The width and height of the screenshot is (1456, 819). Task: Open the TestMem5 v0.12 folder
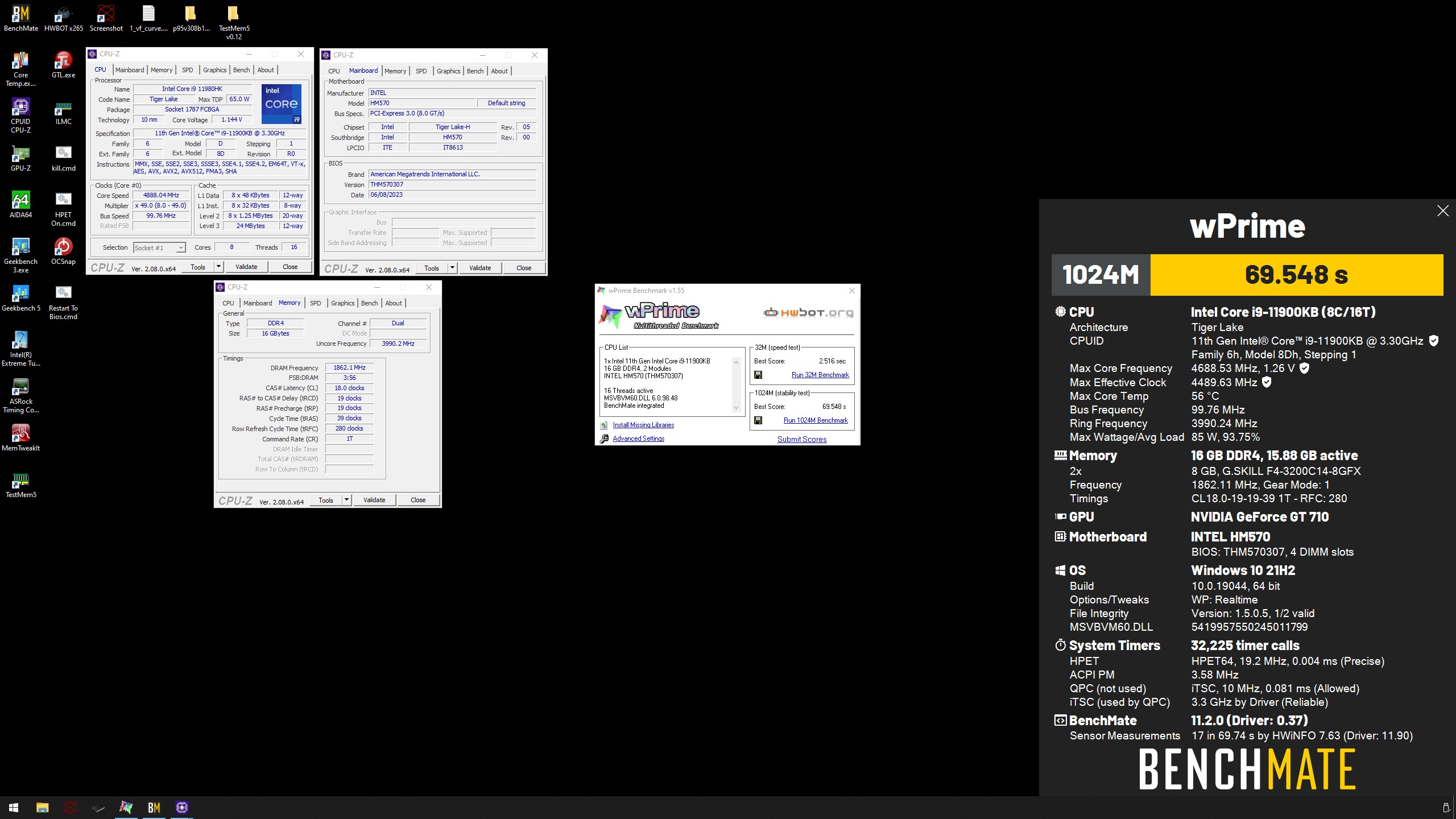pyautogui.click(x=234, y=23)
